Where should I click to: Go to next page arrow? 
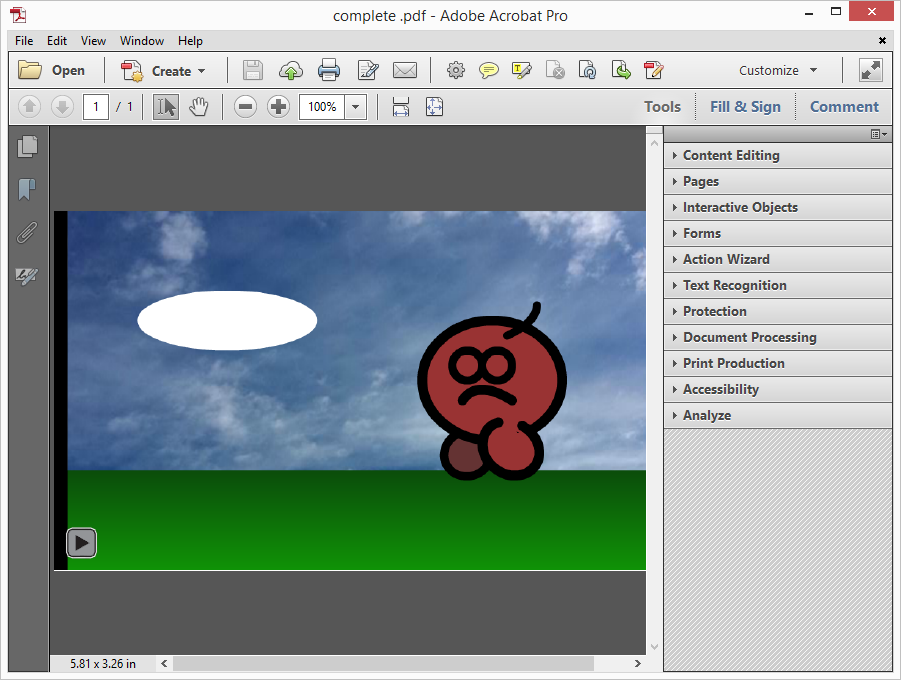coord(62,107)
